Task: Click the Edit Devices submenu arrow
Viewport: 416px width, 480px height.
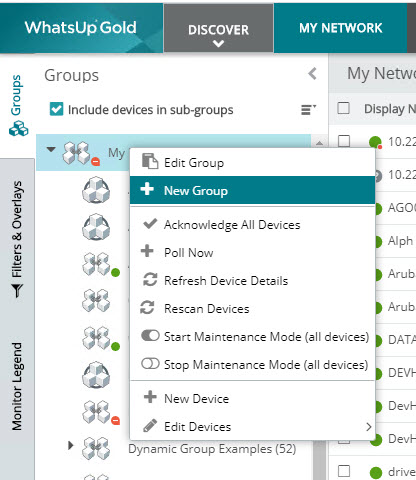Action: coord(368,427)
